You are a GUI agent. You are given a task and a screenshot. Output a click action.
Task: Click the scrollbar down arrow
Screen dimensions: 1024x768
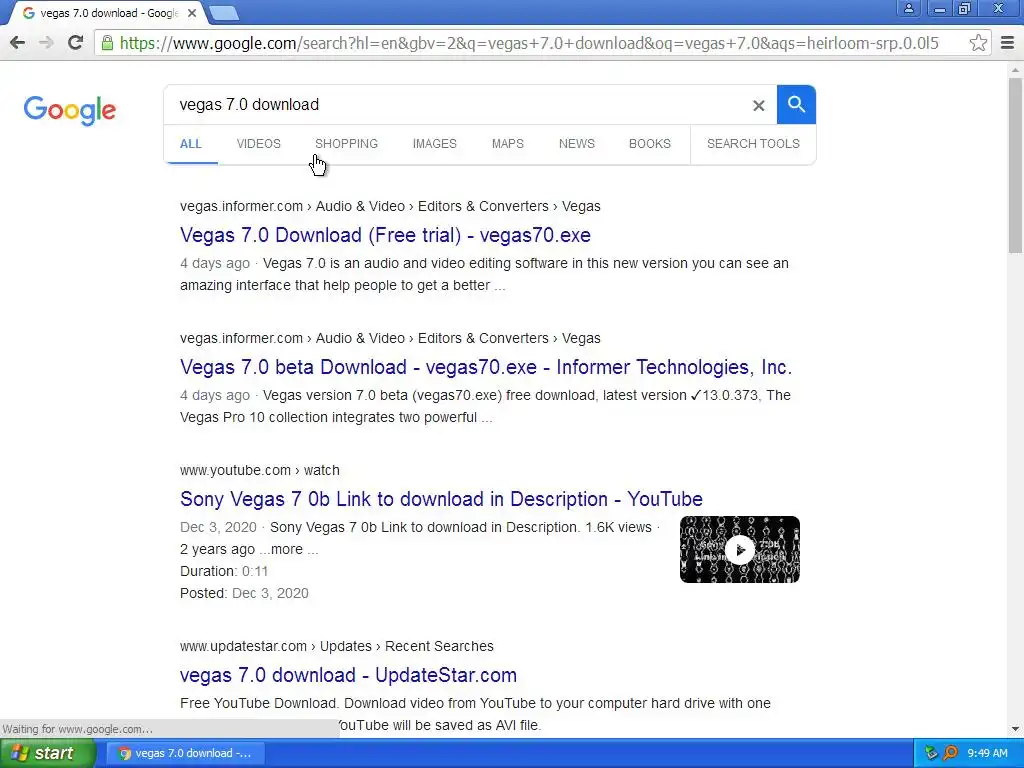pyautogui.click(x=1015, y=729)
